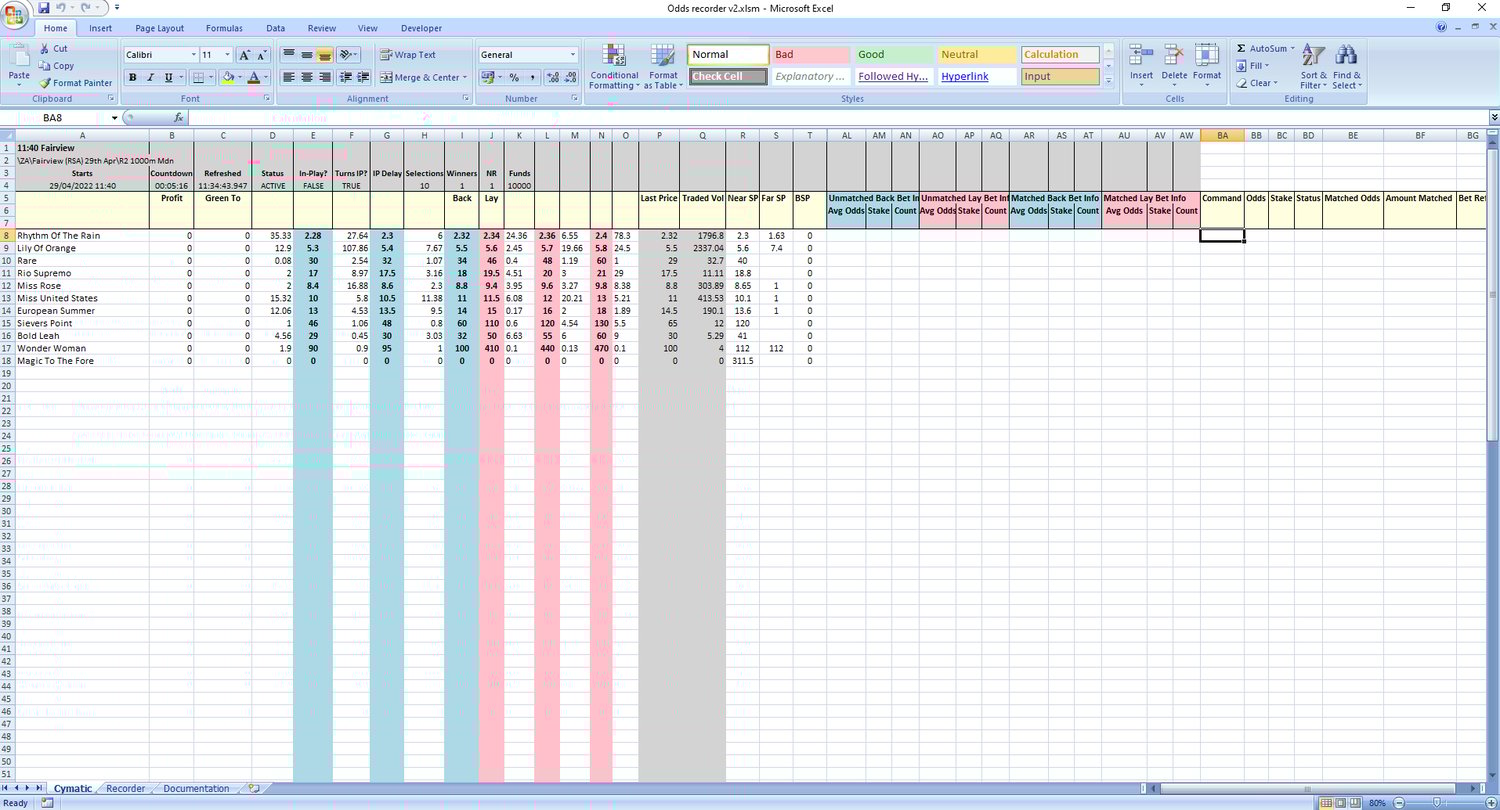Insert a new worksheet tab
Screen dimensions: 1500x810
254,789
